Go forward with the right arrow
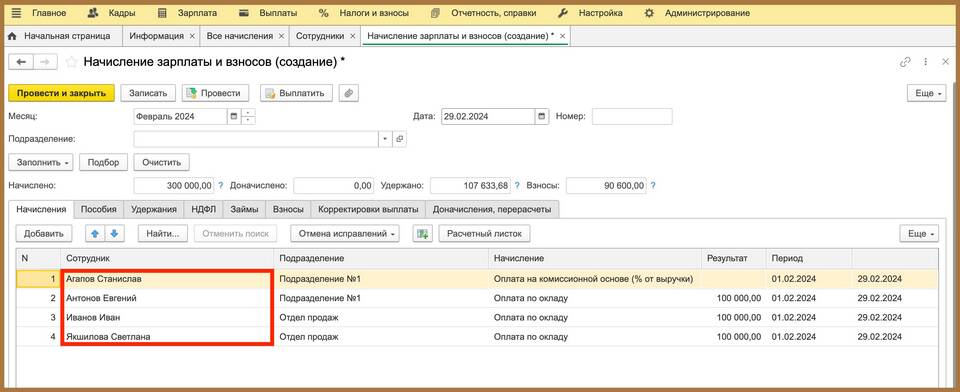Image resolution: width=960 pixels, height=392 pixels. coord(45,61)
